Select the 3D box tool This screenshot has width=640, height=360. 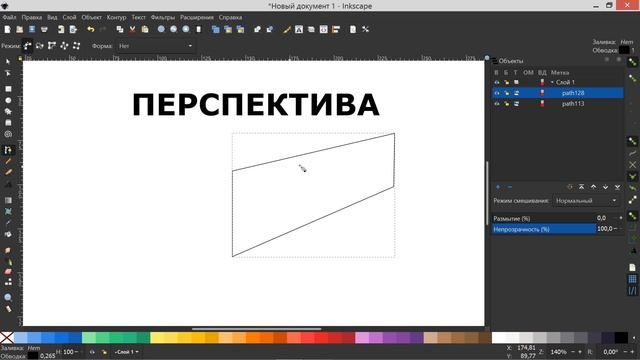point(8,123)
